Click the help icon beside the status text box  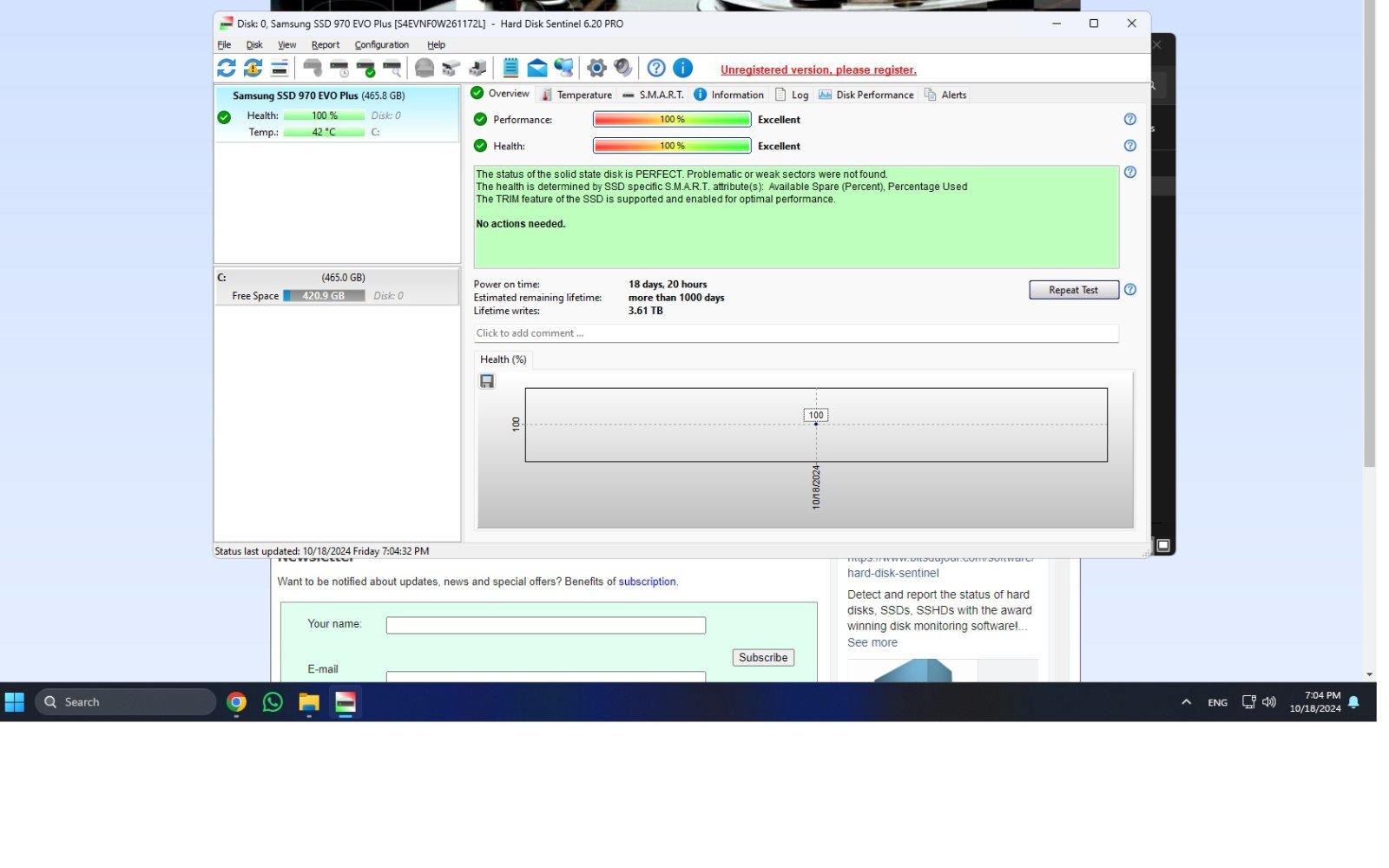pyautogui.click(x=1130, y=173)
